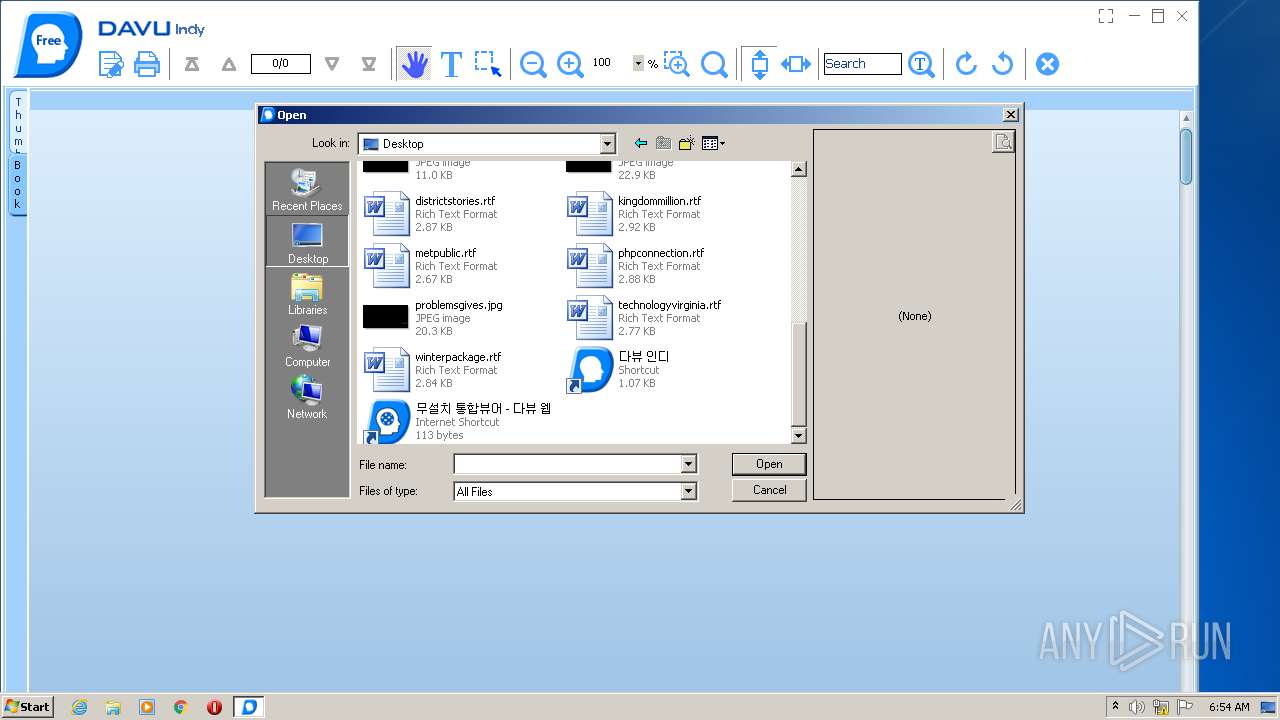Click the Open button

pyautogui.click(x=769, y=464)
